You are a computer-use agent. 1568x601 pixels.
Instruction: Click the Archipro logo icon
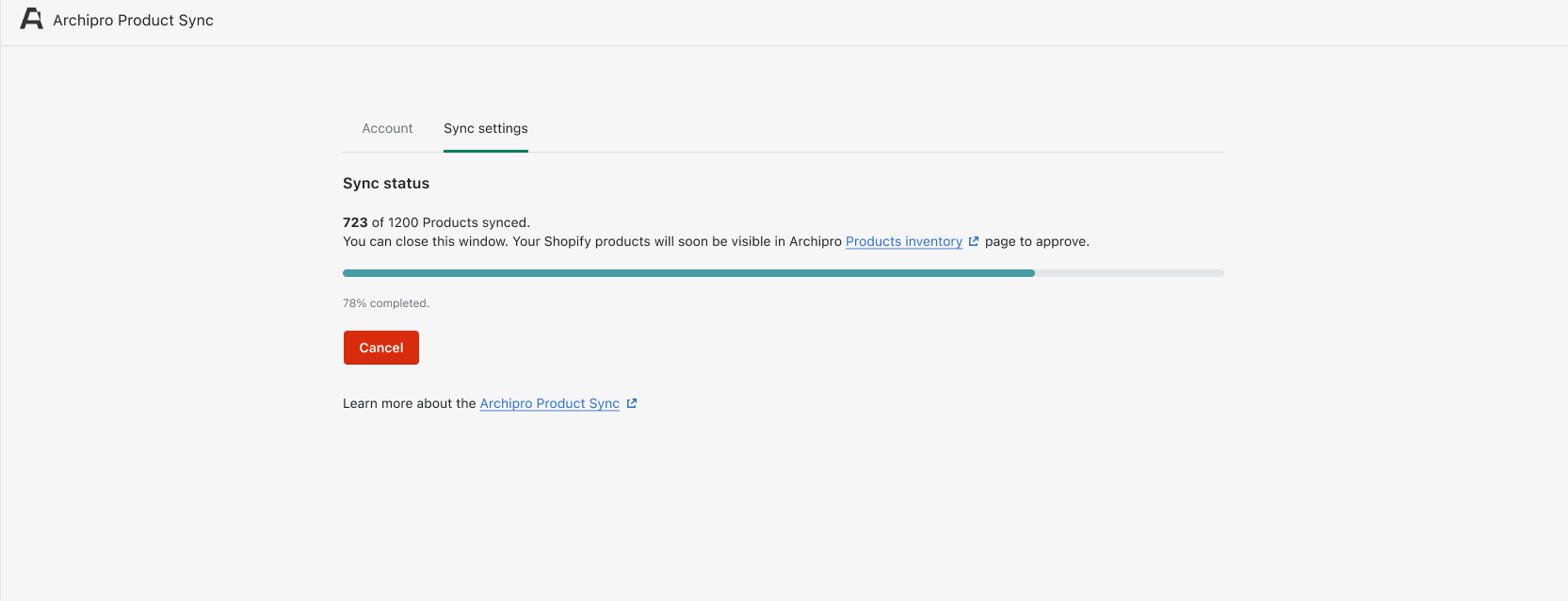[32, 19]
